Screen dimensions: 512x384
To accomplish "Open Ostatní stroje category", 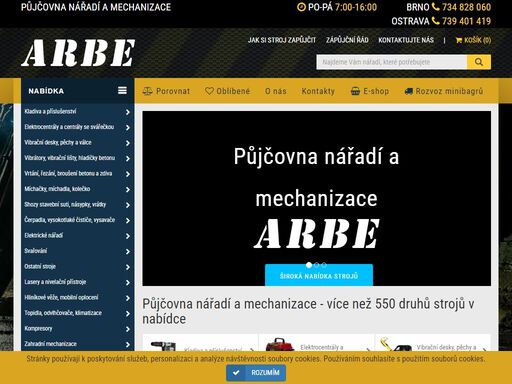I will 77,267.
